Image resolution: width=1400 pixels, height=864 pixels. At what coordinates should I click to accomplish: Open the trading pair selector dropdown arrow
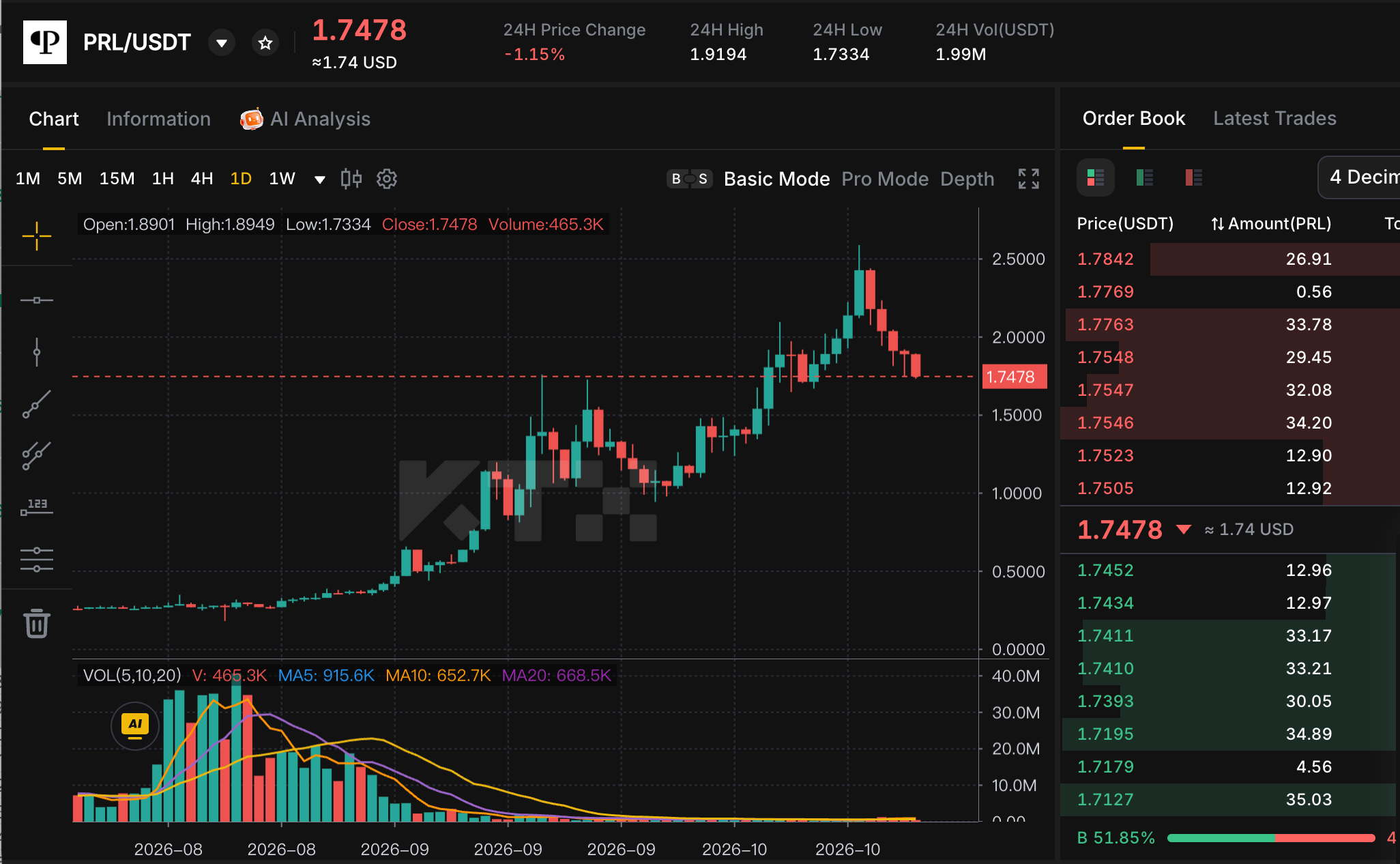coord(222,43)
